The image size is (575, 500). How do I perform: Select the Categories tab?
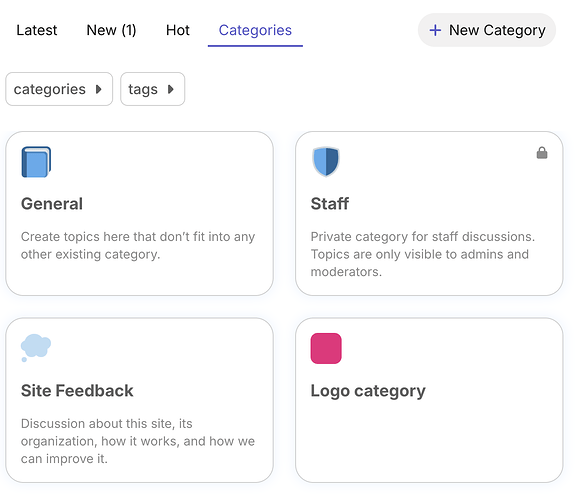click(x=255, y=31)
